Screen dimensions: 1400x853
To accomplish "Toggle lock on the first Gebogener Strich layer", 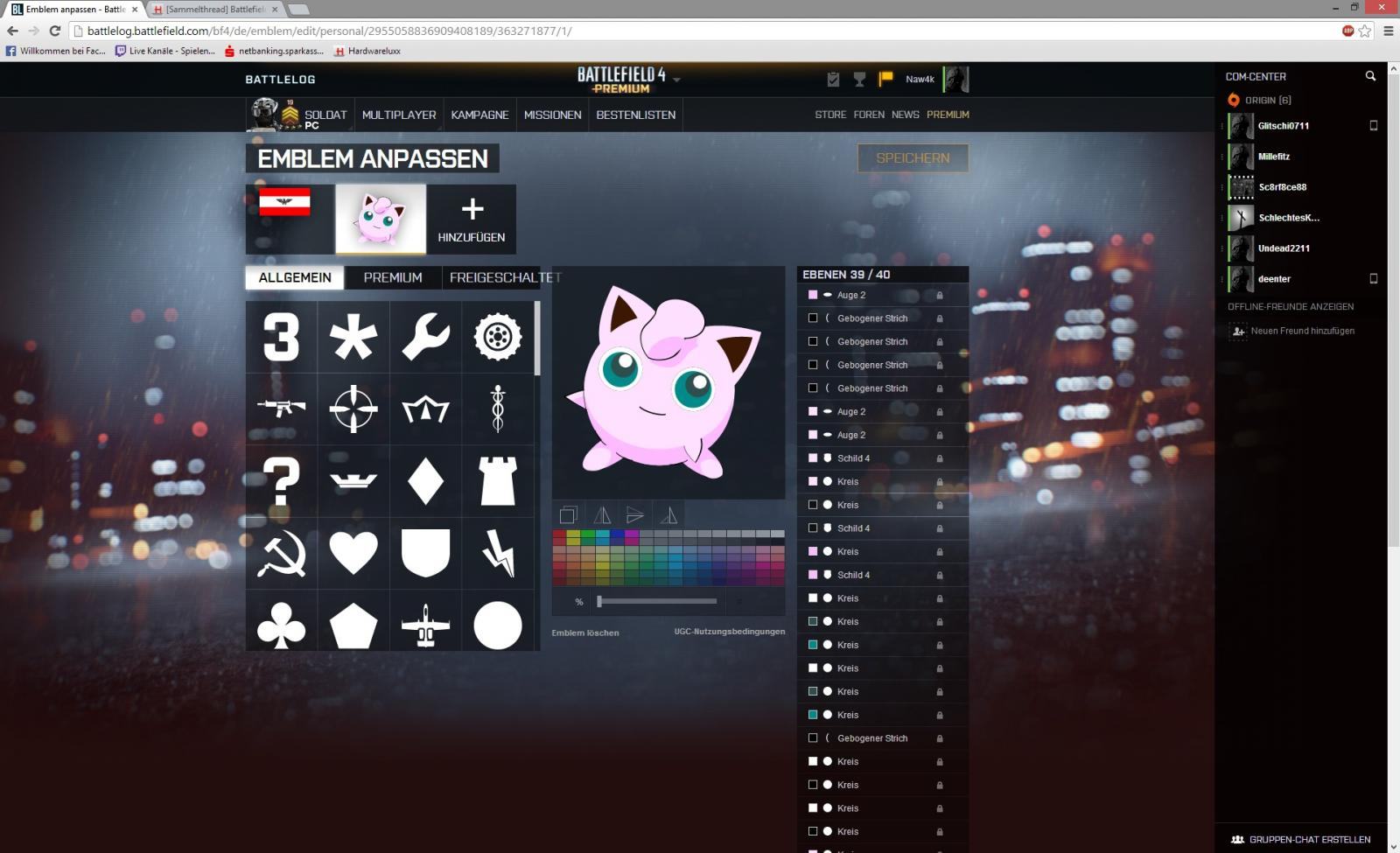I will (x=940, y=318).
